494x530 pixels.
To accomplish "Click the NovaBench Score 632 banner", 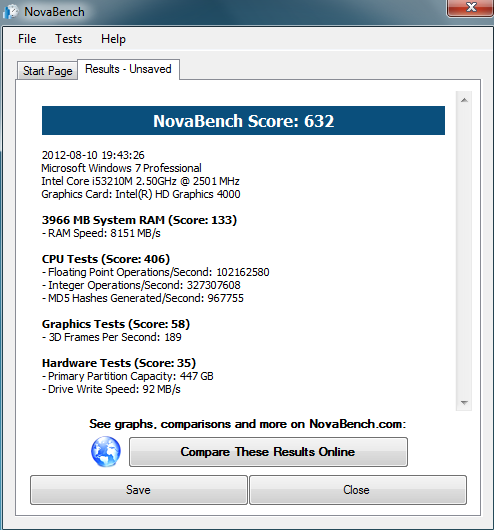I will tap(243, 121).
